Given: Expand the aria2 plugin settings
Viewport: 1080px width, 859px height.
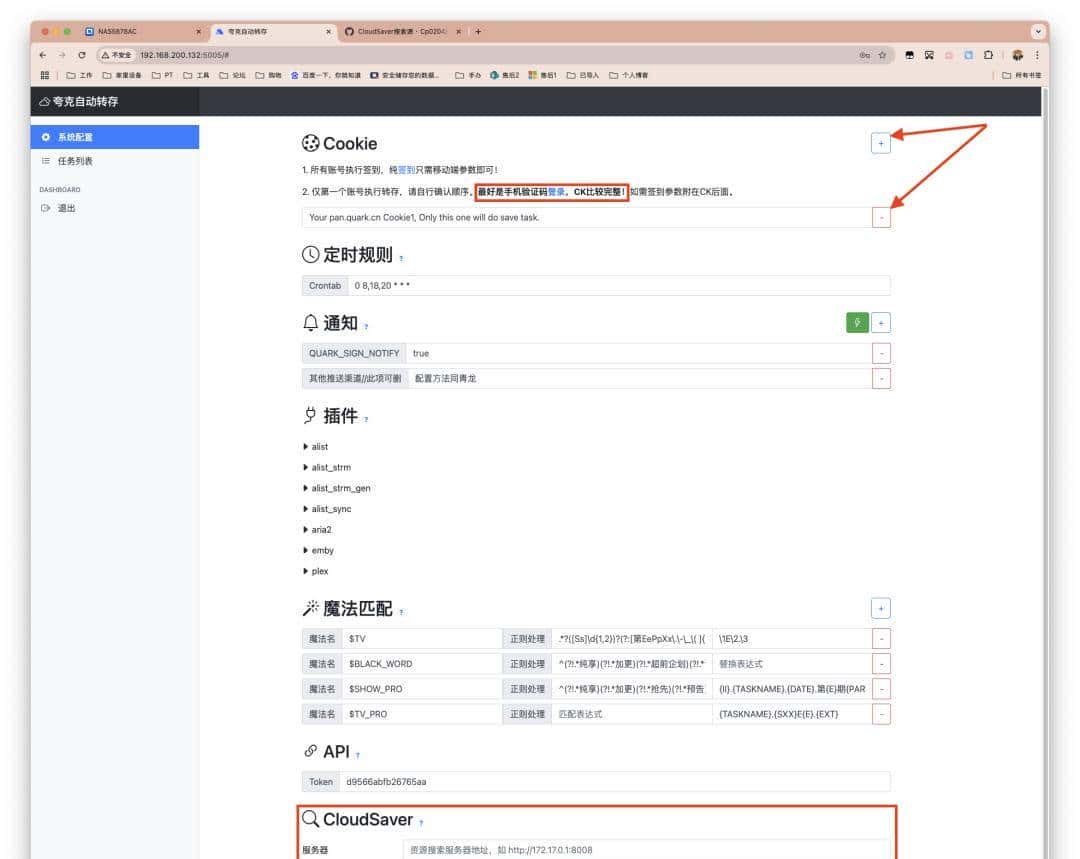Looking at the screenshot, I should point(320,530).
